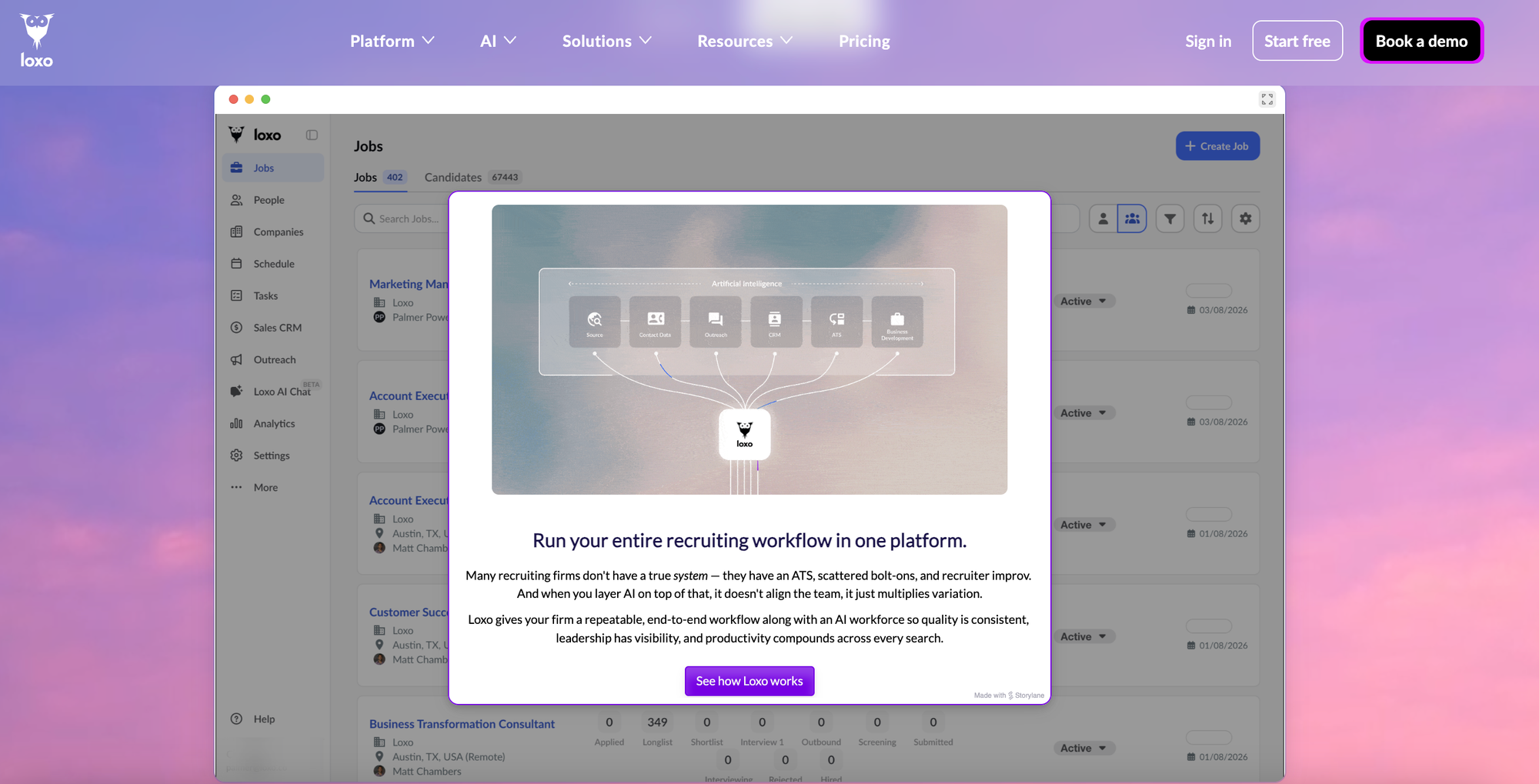Viewport: 1539px width, 784px height.
Task: Click Matt Chambers under Business Transformation Consultant
Action: tap(426, 772)
